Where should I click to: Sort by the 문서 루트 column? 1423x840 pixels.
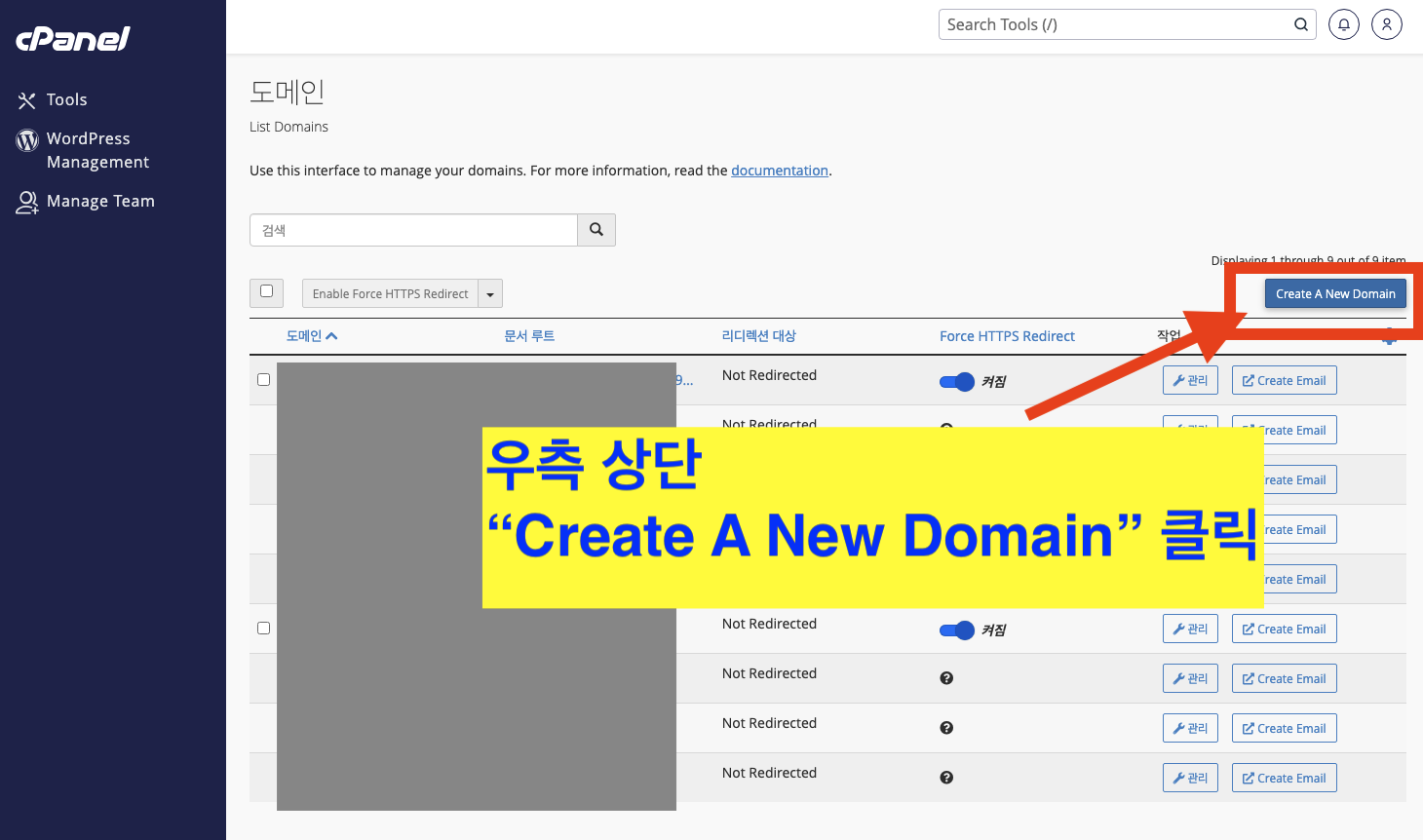point(529,336)
